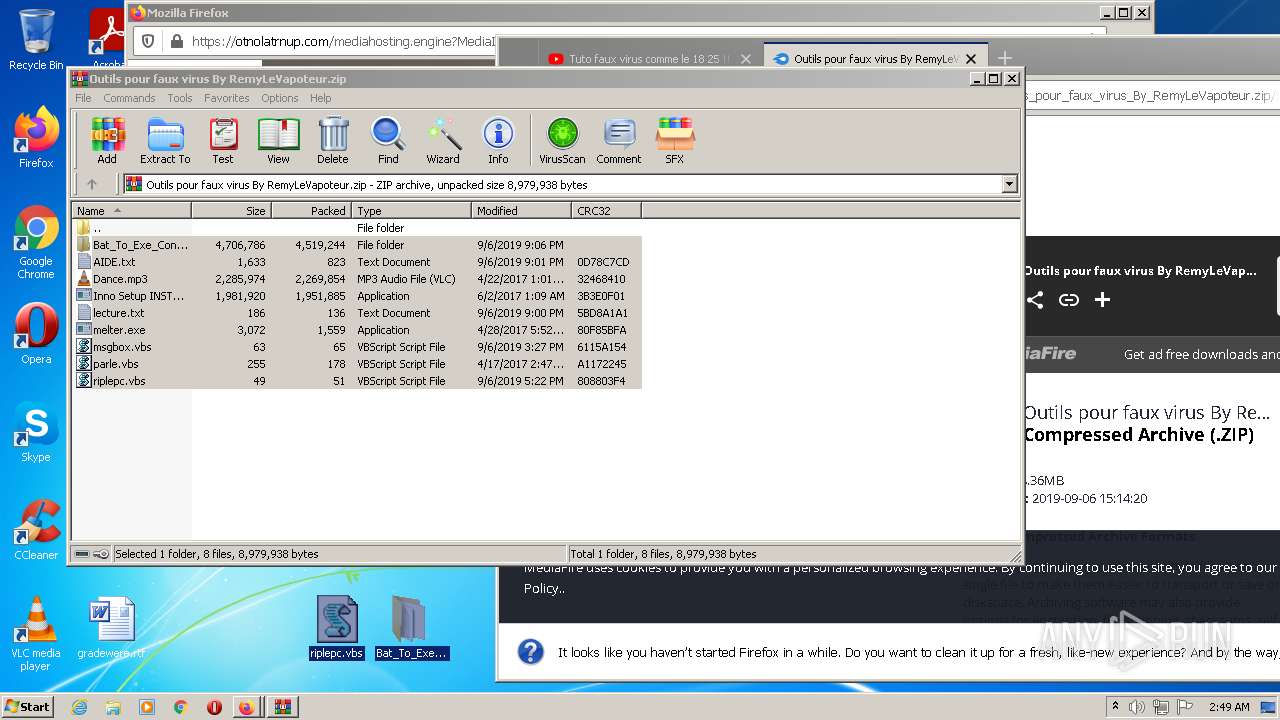The height and width of the screenshot is (720, 1280).
Task: Go up one folder level arrow
Action: pyautogui.click(x=92, y=184)
